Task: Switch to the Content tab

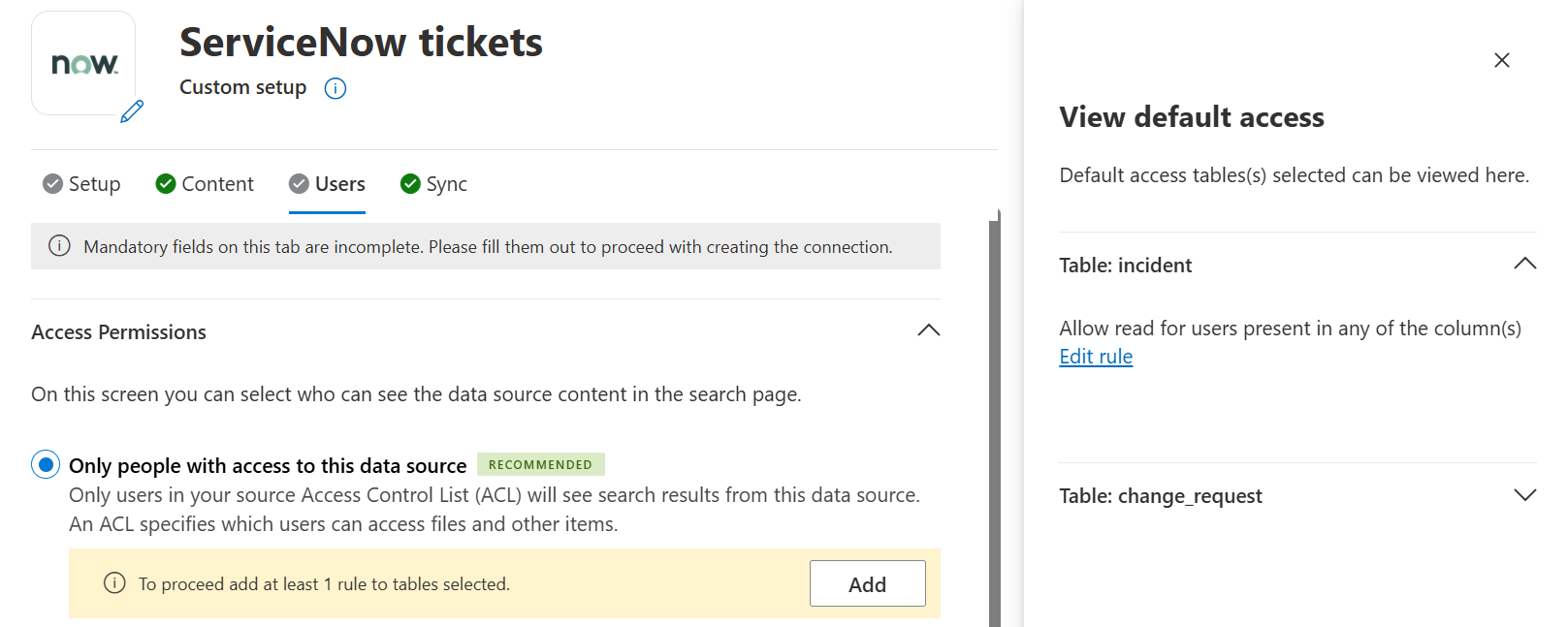Action: (x=206, y=184)
